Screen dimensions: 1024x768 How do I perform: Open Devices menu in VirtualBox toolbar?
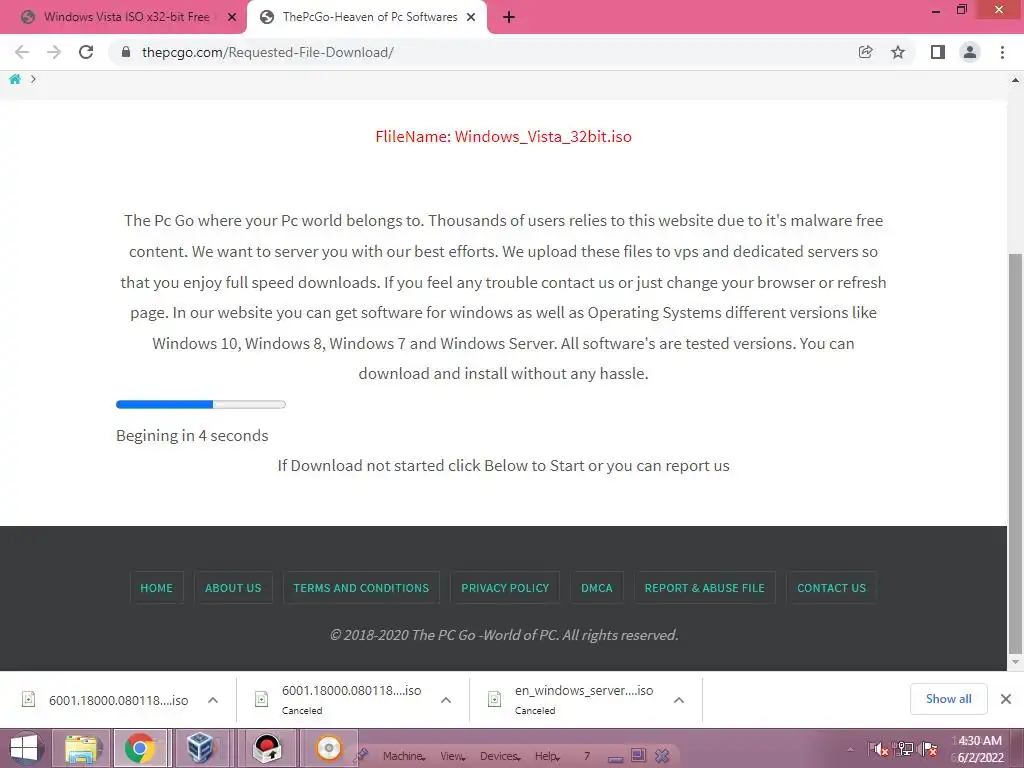click(500, 756)
